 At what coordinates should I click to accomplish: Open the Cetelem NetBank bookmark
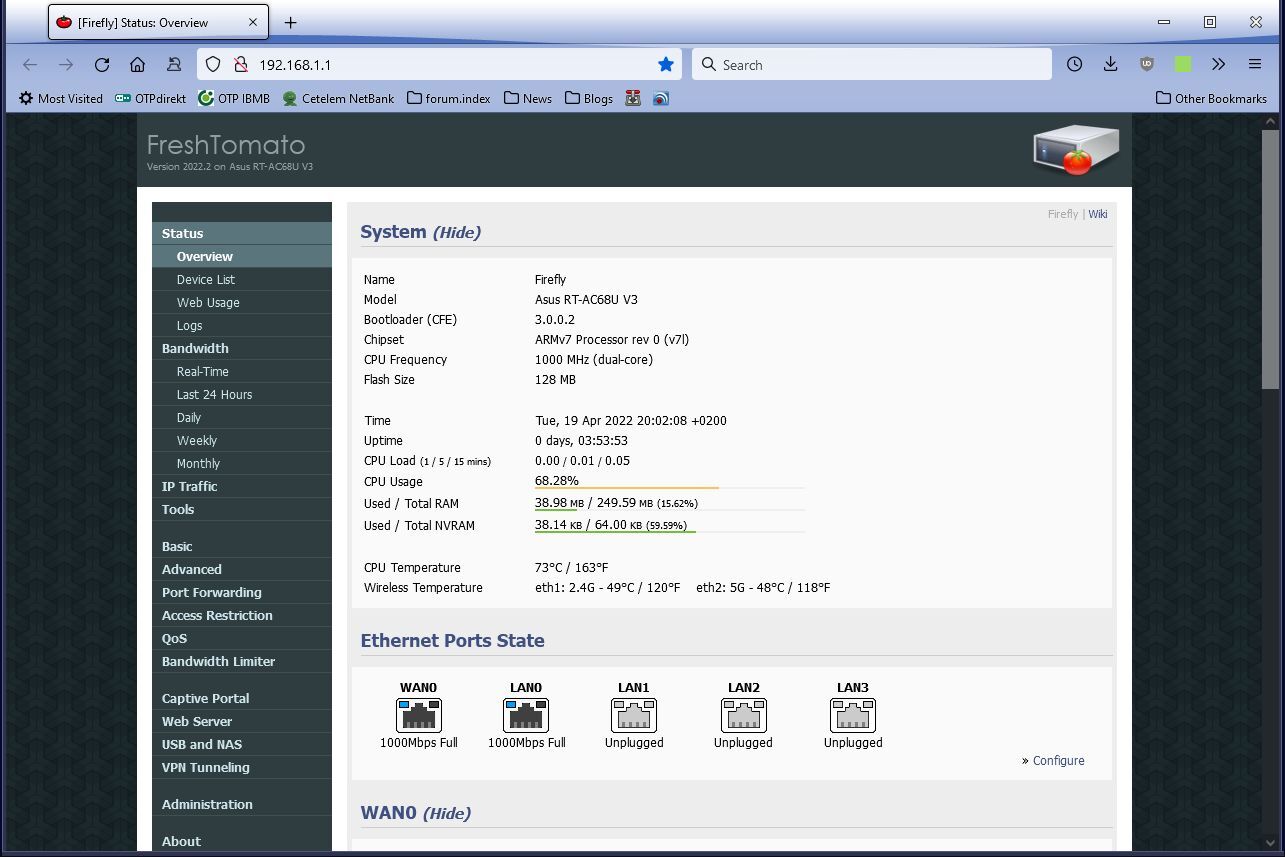click(338, 98)
